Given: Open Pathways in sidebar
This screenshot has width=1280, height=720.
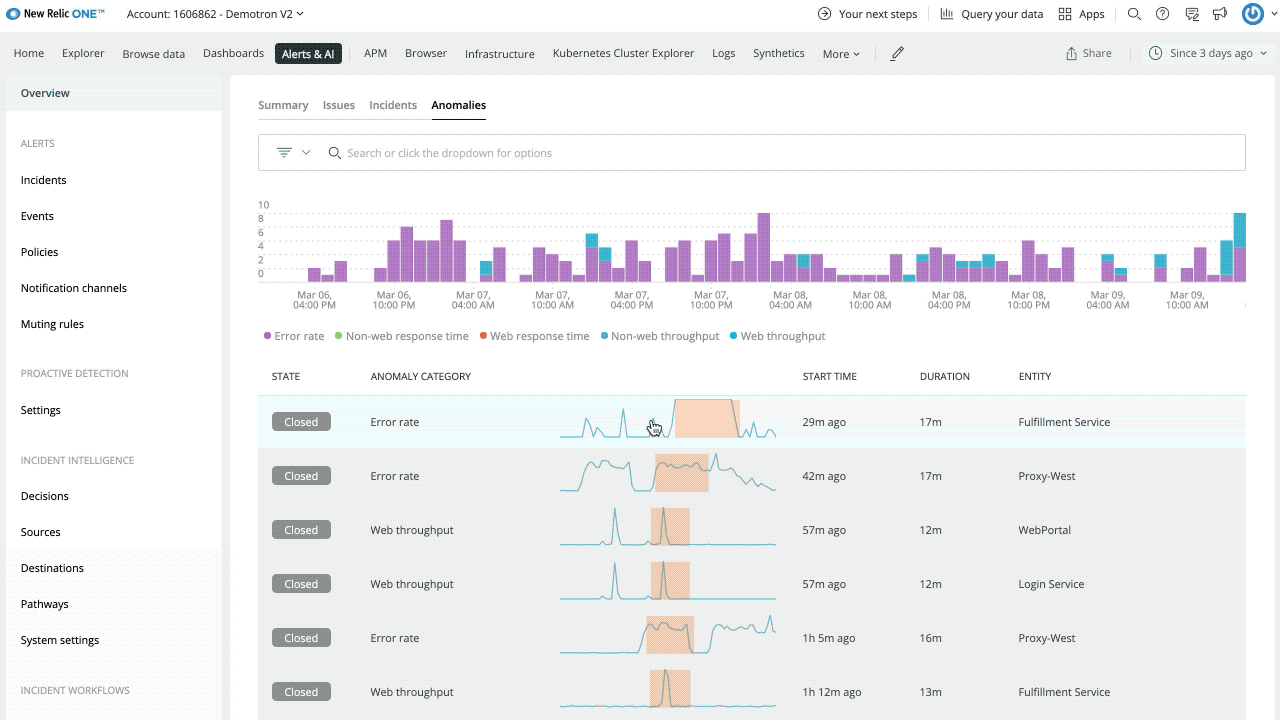Looking at the screenshot, I should (x=44, y=604).
